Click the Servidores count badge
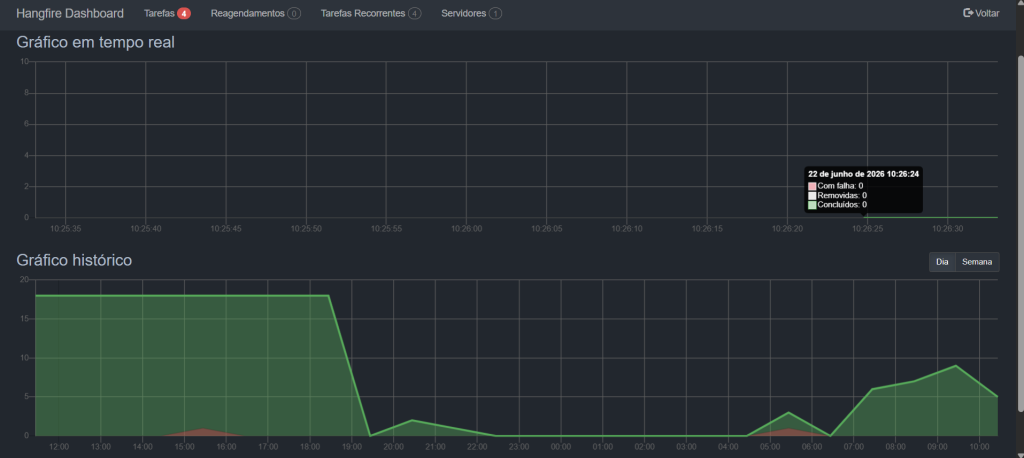1024x458 pixels. 495,14
